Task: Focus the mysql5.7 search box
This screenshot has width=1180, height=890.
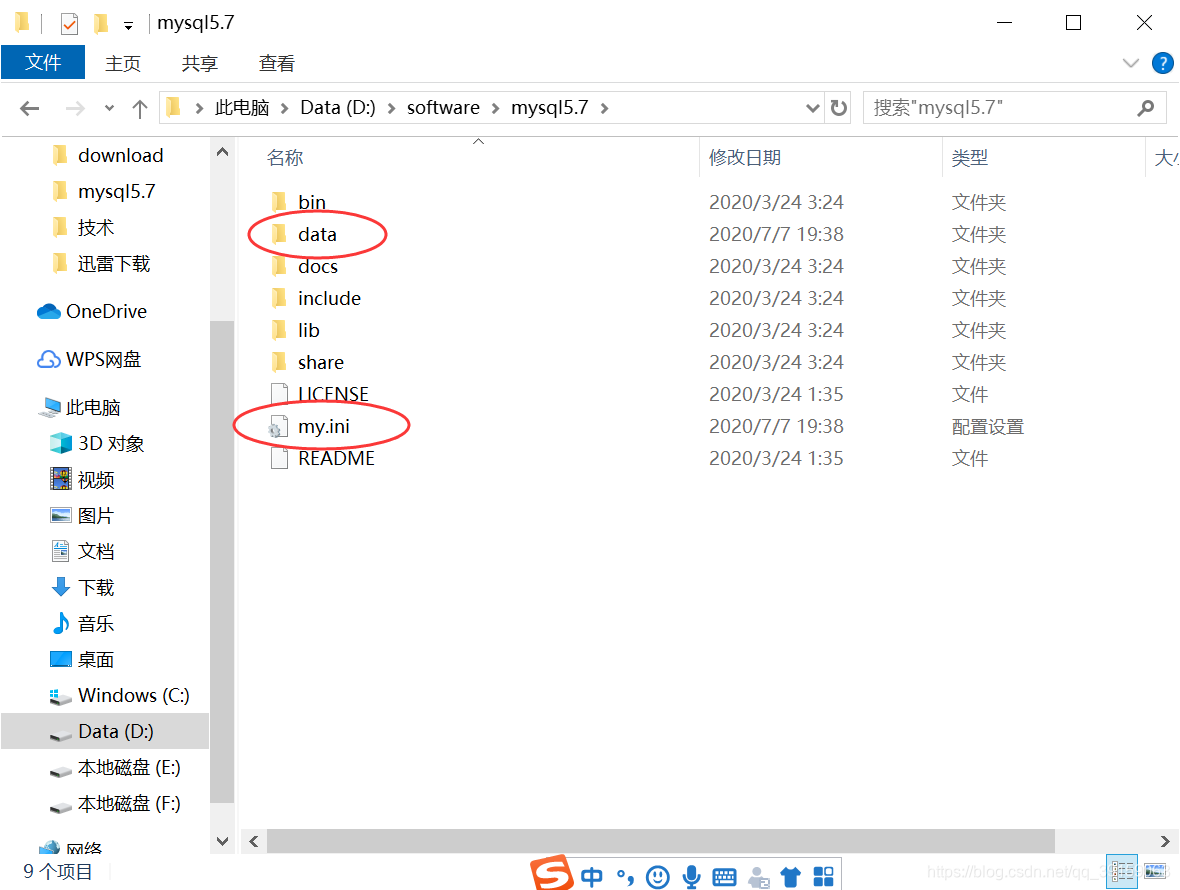Action: click(x=1014, y=108)
